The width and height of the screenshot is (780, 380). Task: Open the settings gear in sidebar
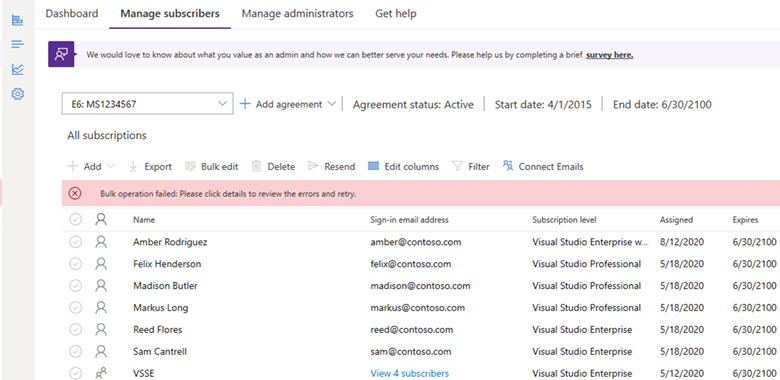point(17,94)
